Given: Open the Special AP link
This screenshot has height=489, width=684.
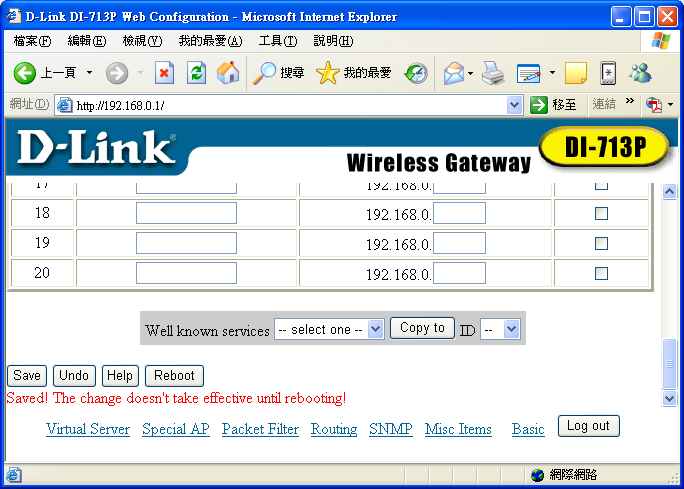Looking at the screenshot, I should [x=176, y=429].
